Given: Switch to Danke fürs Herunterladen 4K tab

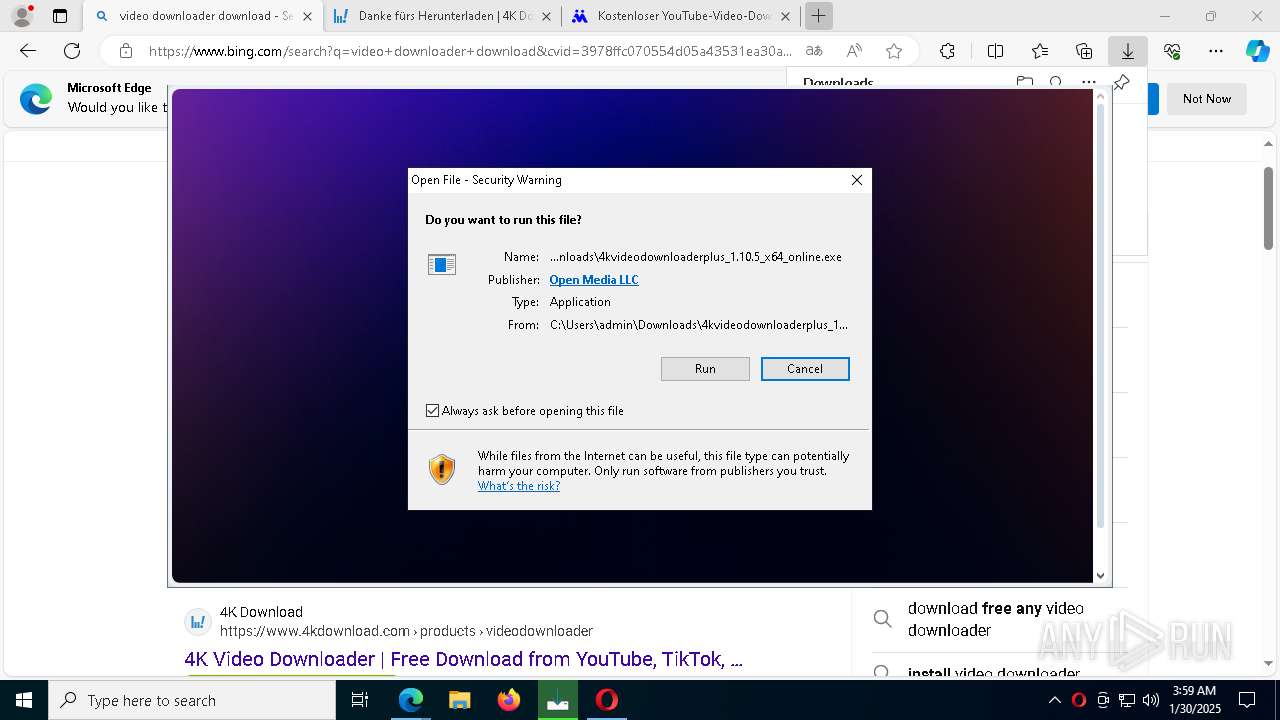Looking at the screenshot, I should pos(443,16).
